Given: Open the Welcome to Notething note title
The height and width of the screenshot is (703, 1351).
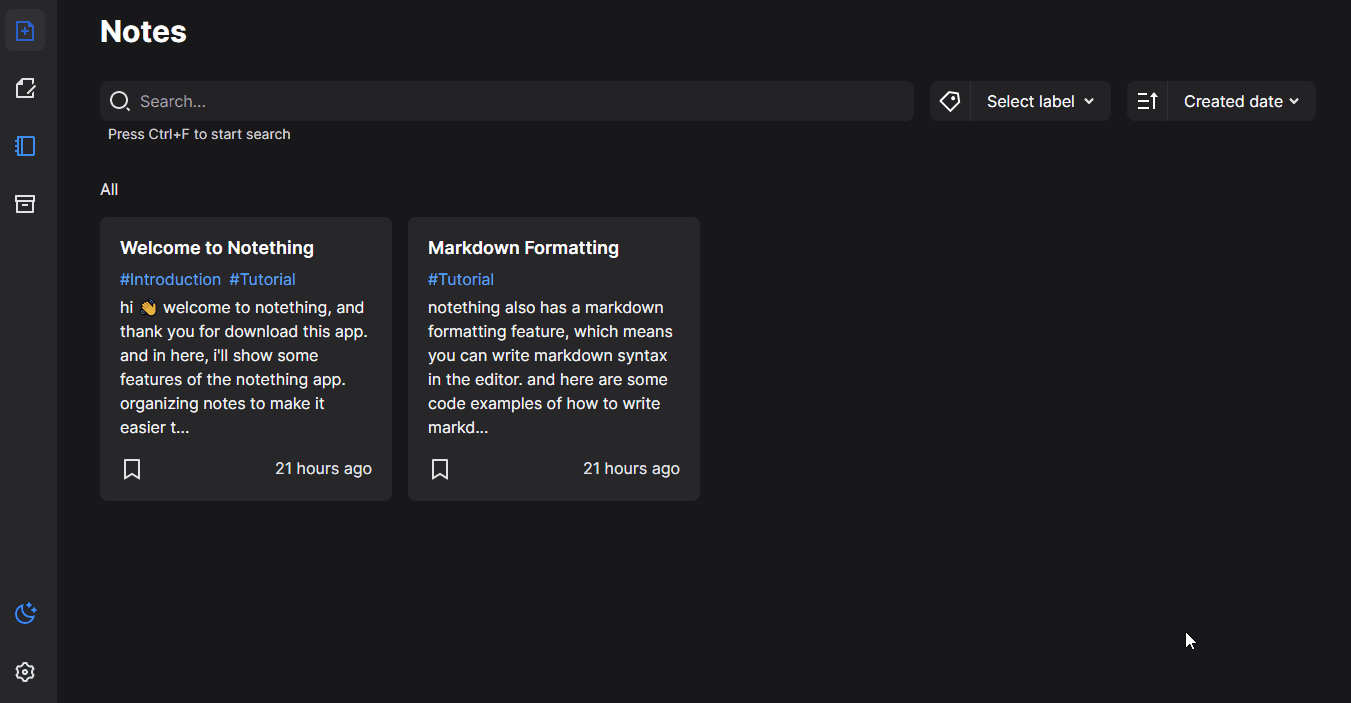Looking at the screenshot, I should pyautogui.click(x=217, y=248).
